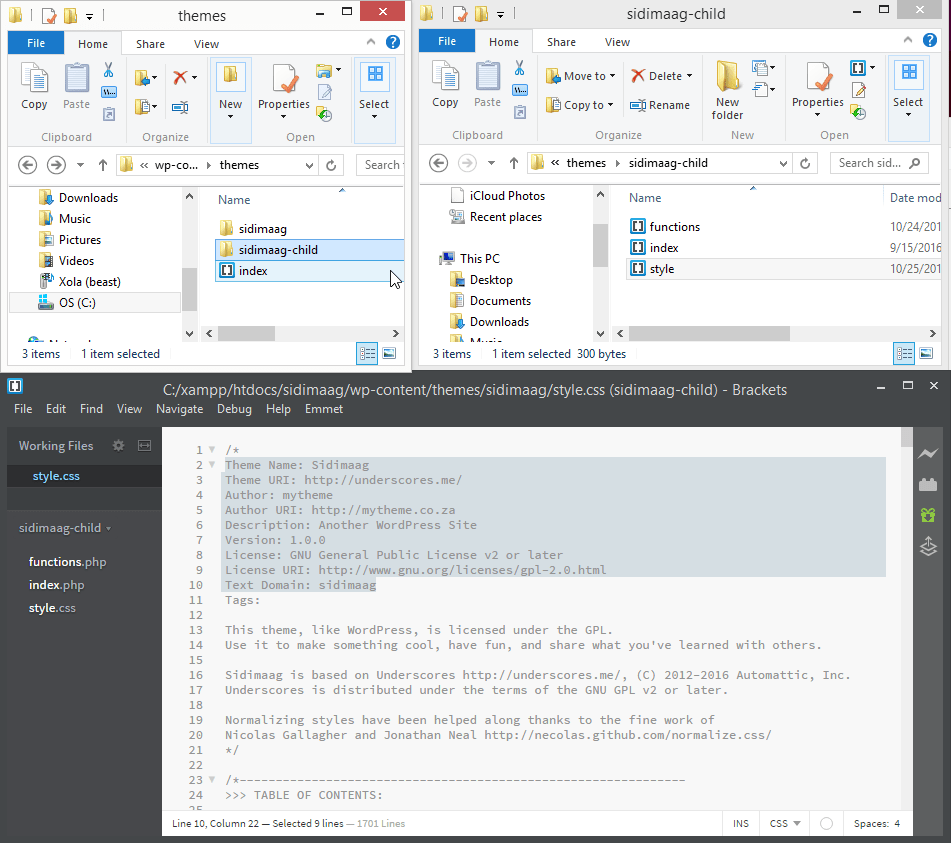
Task: Click the layers icon in Brackets right sidebar
Action: [928, 546]
